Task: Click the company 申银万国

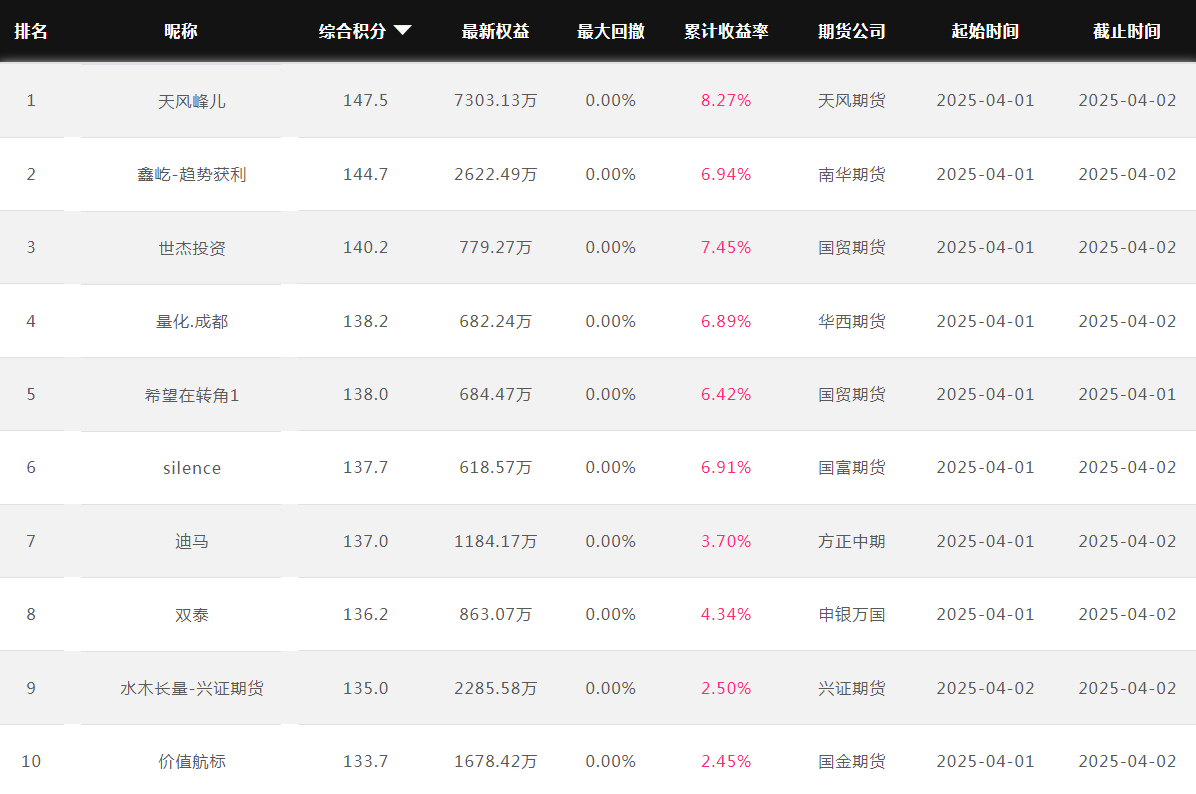Action: pos(852,615)
